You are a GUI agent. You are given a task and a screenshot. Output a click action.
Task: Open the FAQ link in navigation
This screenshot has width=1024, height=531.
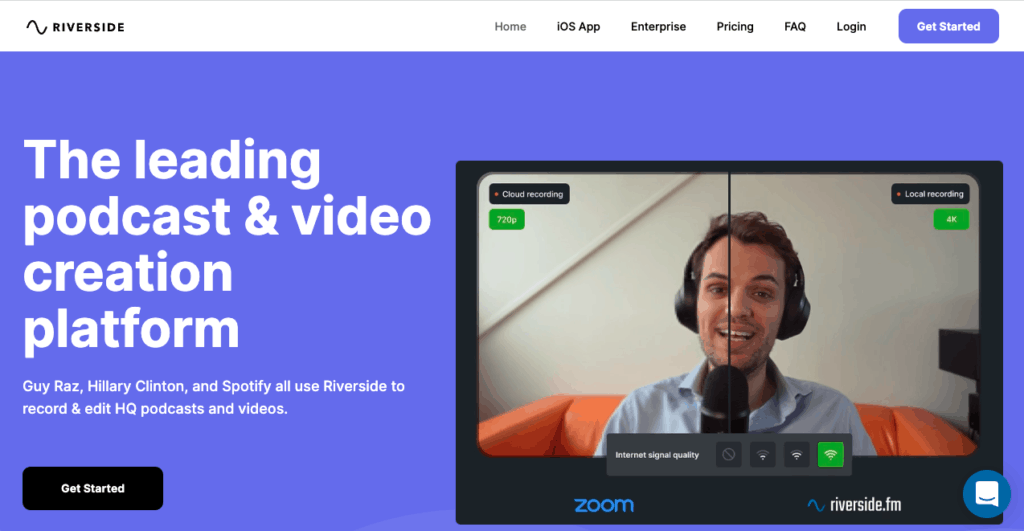[795, 27]
